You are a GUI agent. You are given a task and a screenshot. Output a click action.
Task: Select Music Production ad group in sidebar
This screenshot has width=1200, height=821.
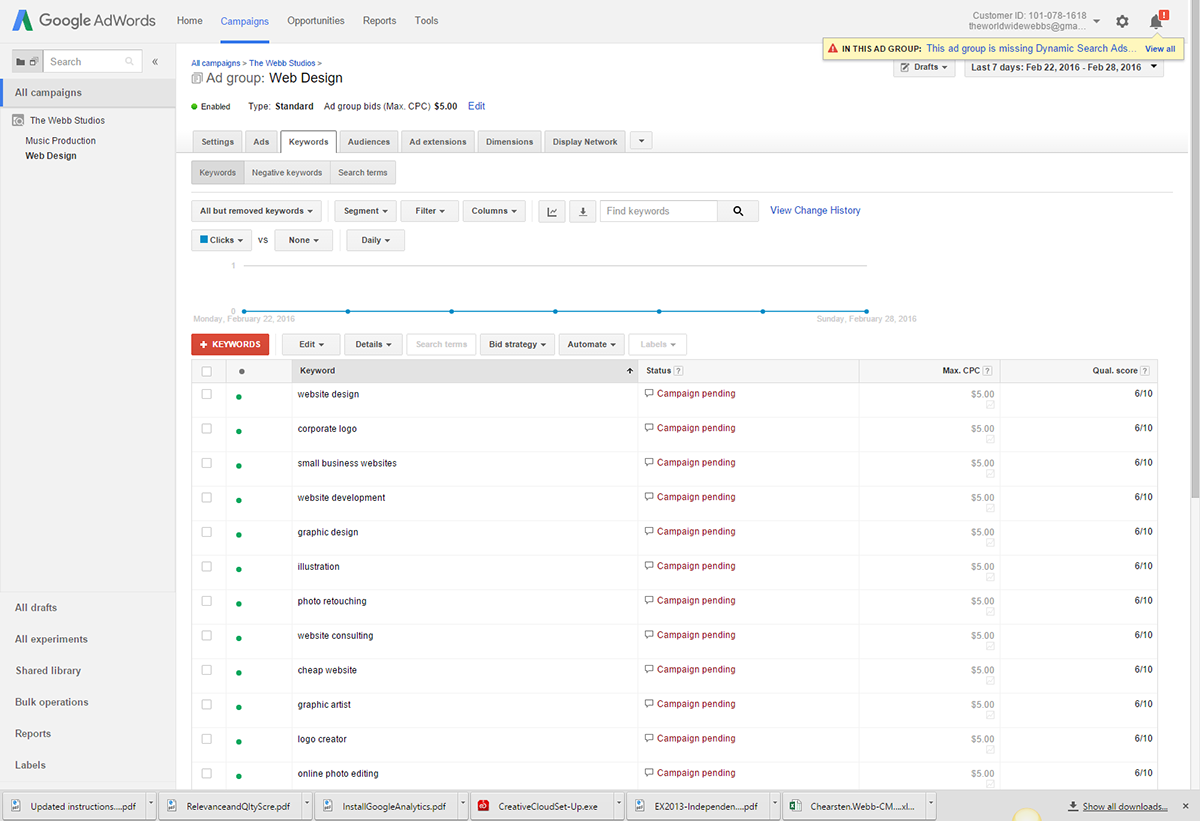point(61,141)
